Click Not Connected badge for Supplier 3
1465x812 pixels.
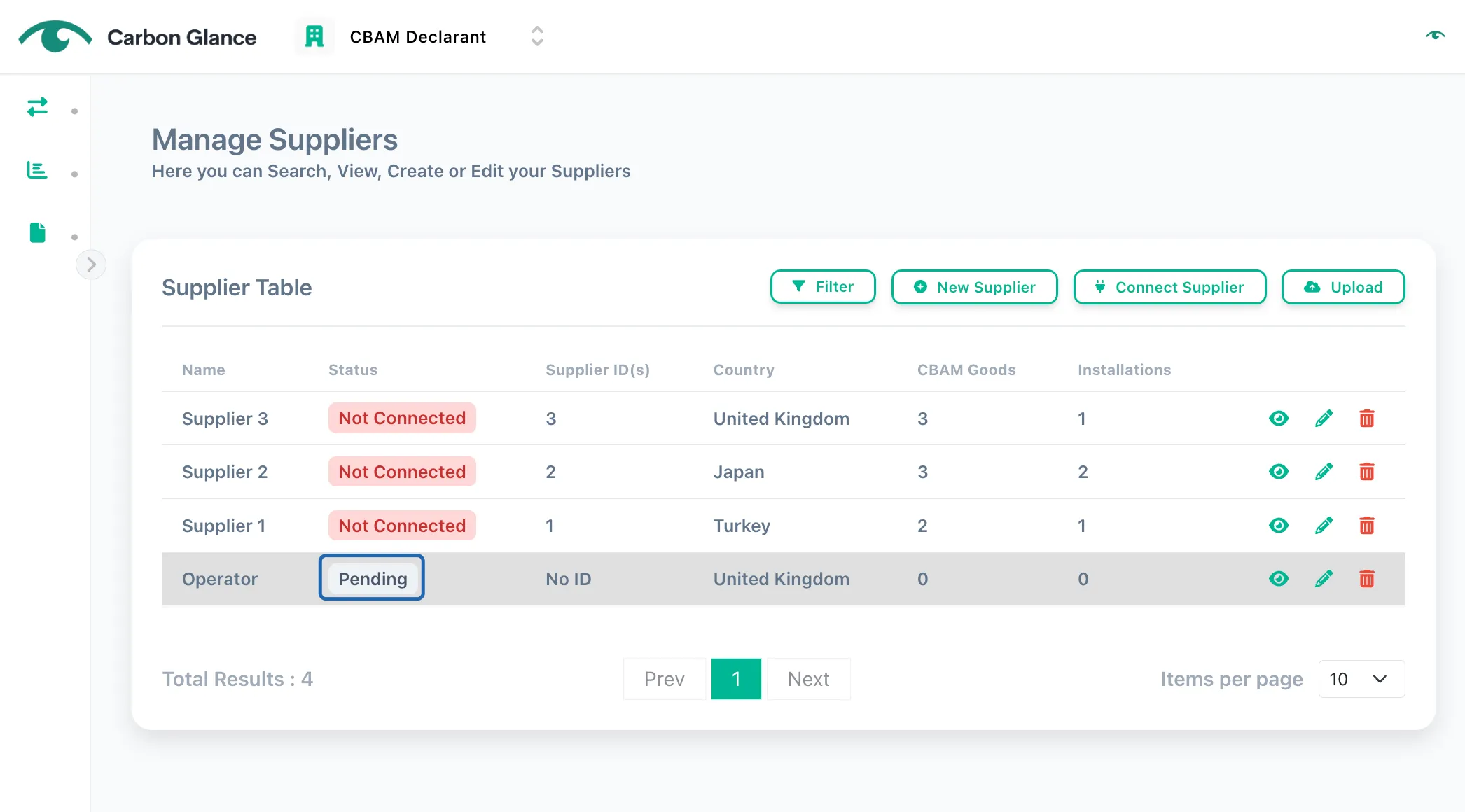click(x=402, y=418)
